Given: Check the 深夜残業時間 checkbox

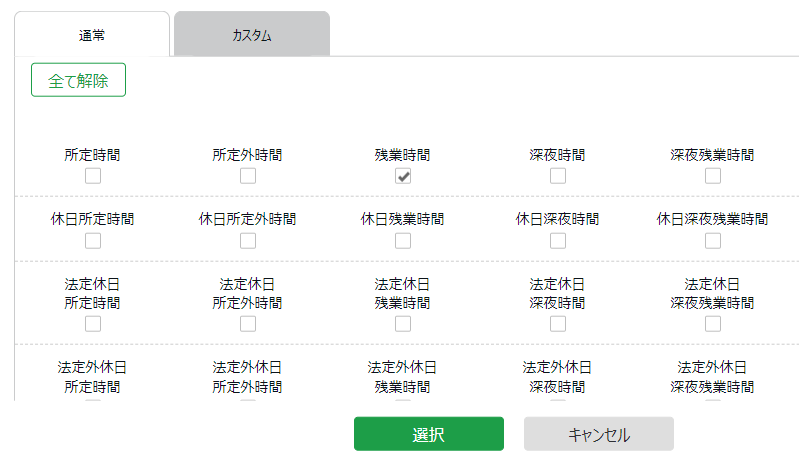Looking at the screenshot, I should pyautogui.click(x=713, y=176).
